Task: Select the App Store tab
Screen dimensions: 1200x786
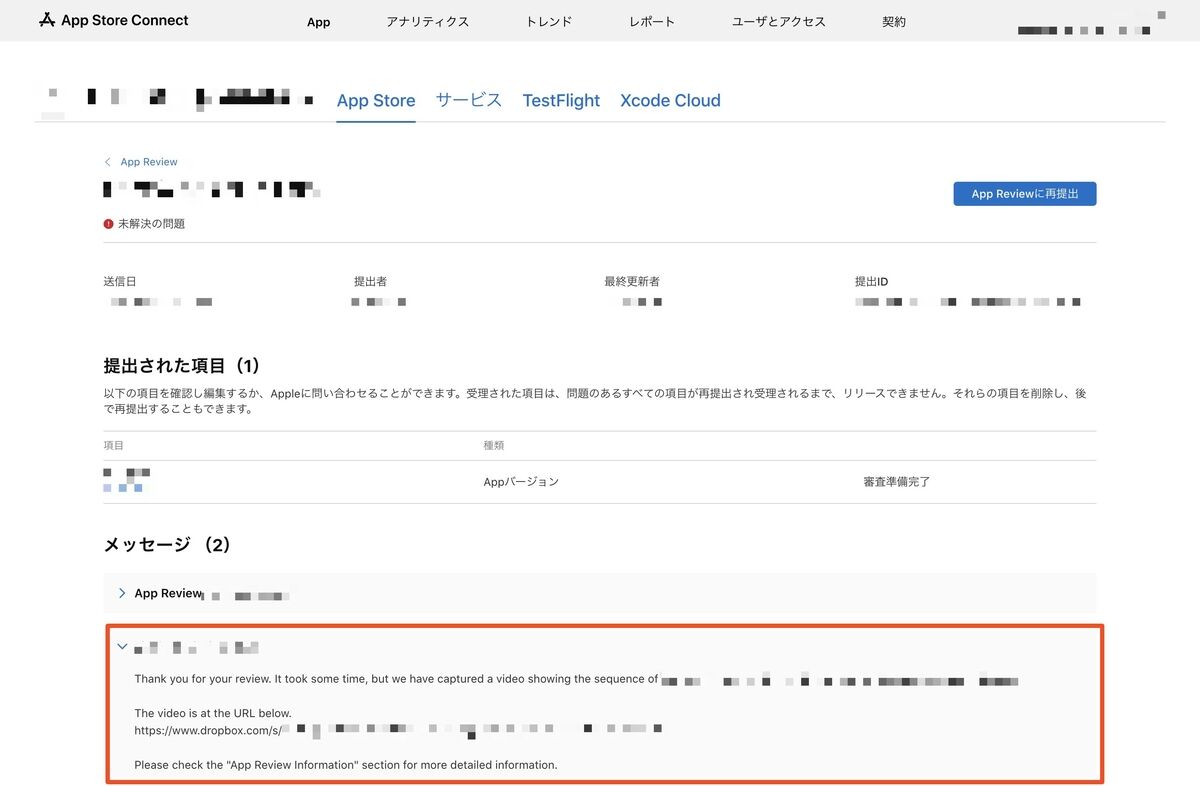Action: click(376, 100)
